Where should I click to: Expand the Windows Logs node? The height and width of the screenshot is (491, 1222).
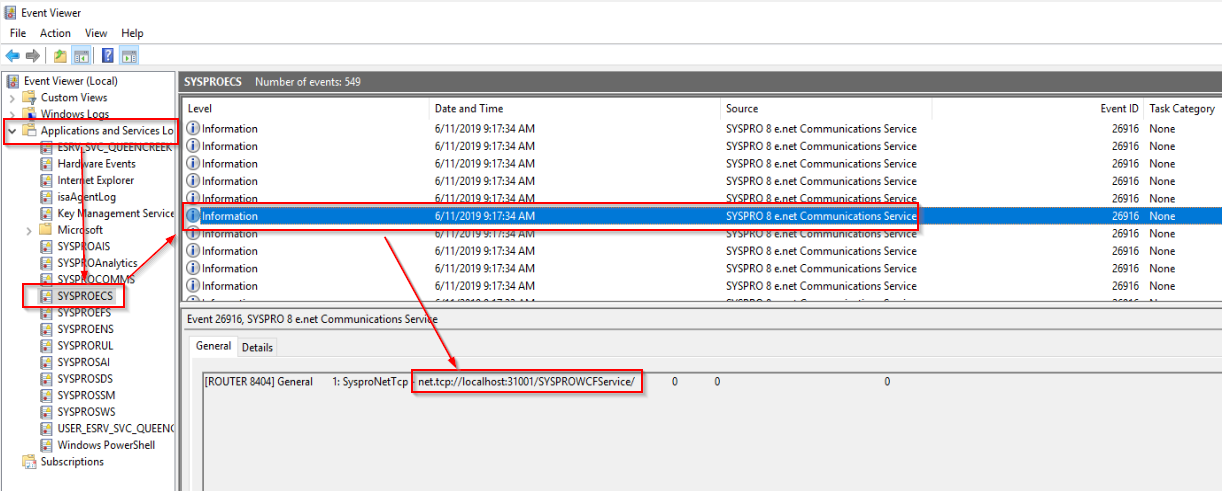point(12,114)
